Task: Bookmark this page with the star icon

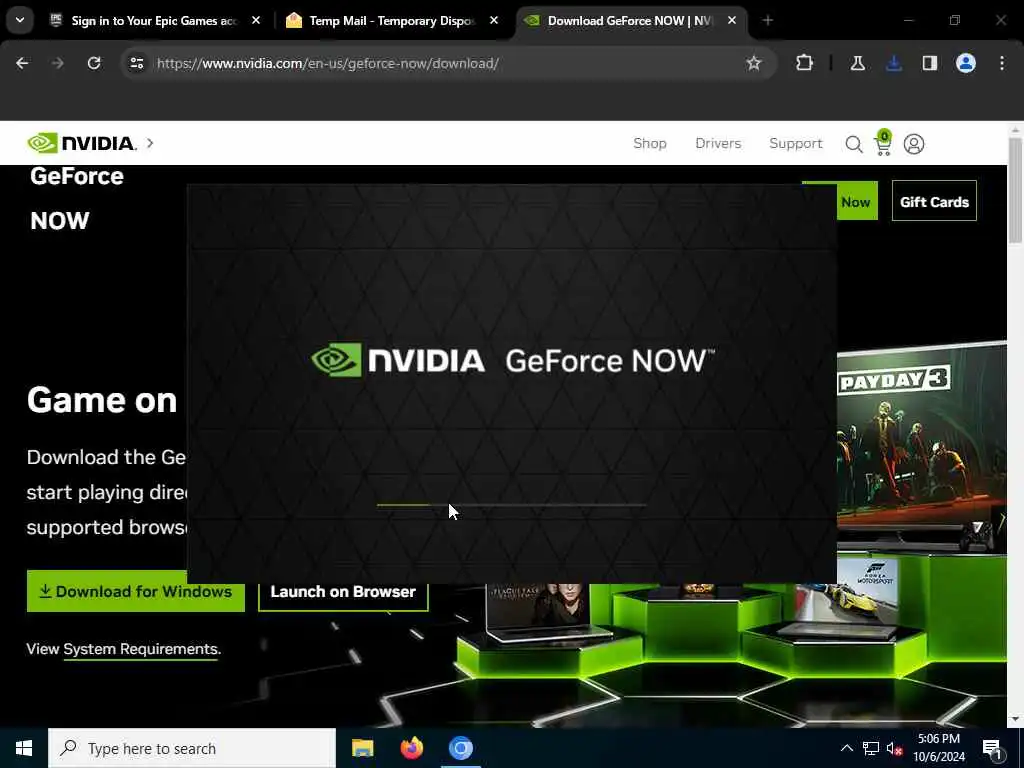Action: [754, 63]
